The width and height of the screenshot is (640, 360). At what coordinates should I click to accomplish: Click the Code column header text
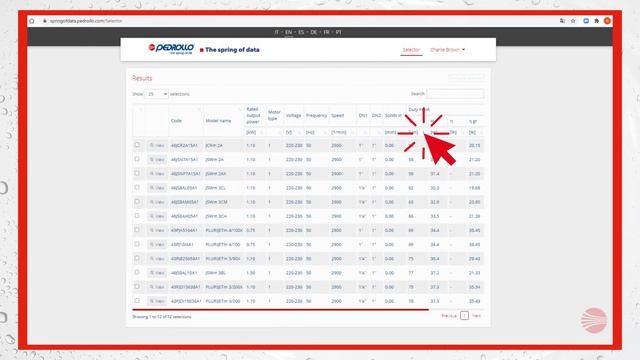click(x=176, y=121)
